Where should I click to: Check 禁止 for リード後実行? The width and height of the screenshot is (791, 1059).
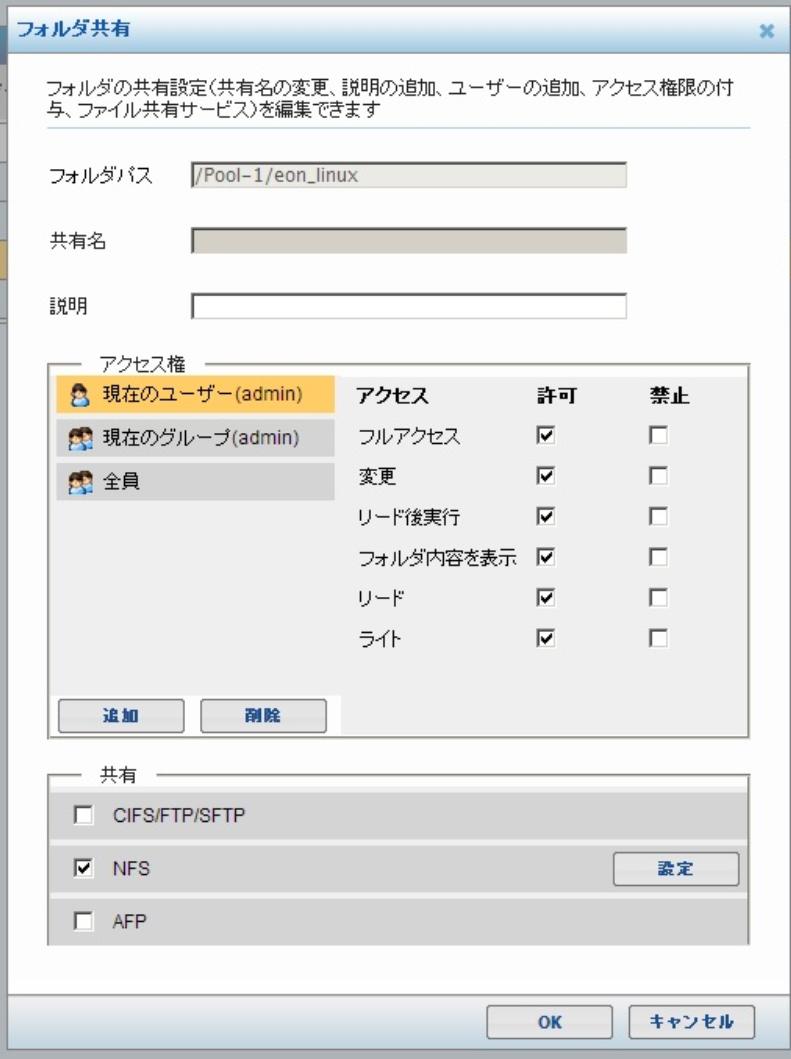pos(659,517)
